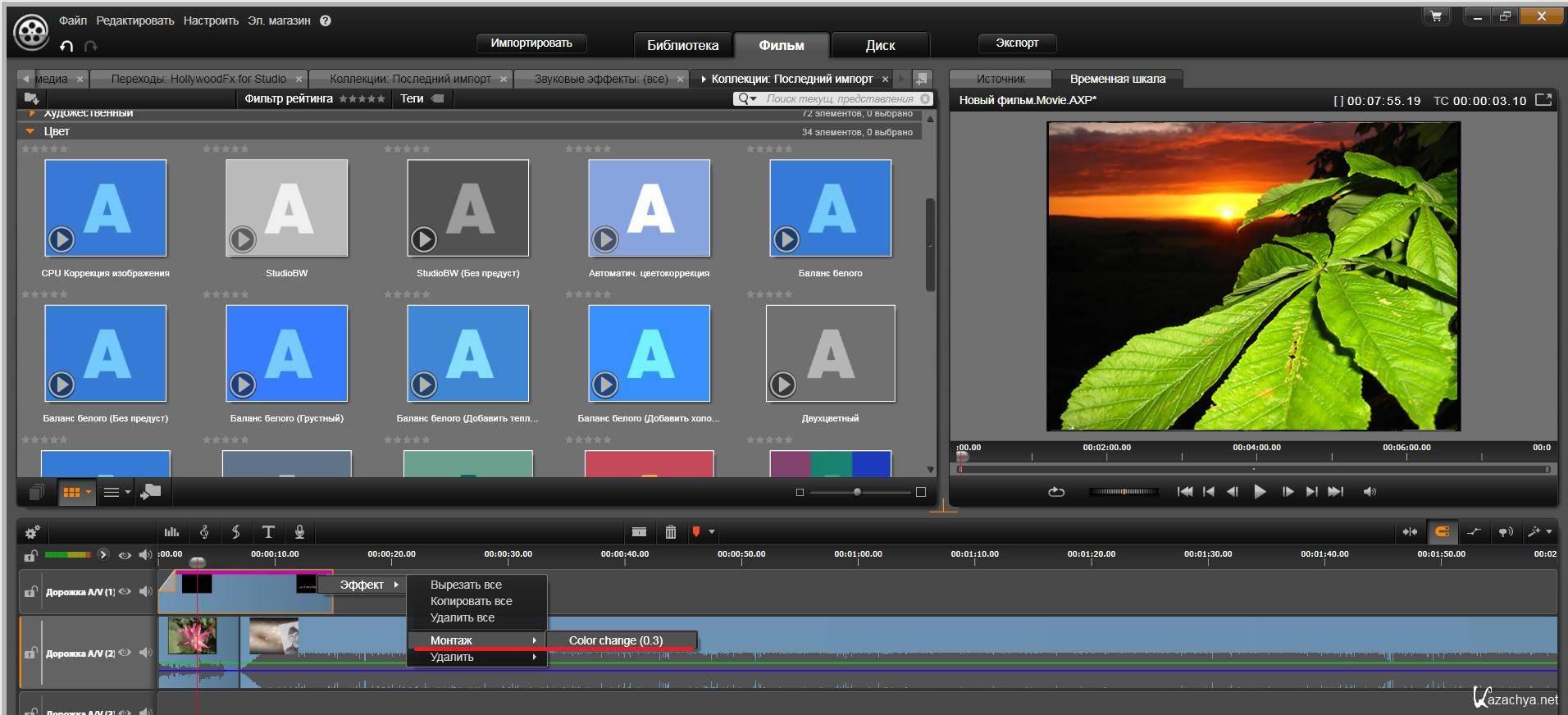This screenshot has width=1568, height=715.
Task: Click the Экспорт button
Action: click(1017, 43)
